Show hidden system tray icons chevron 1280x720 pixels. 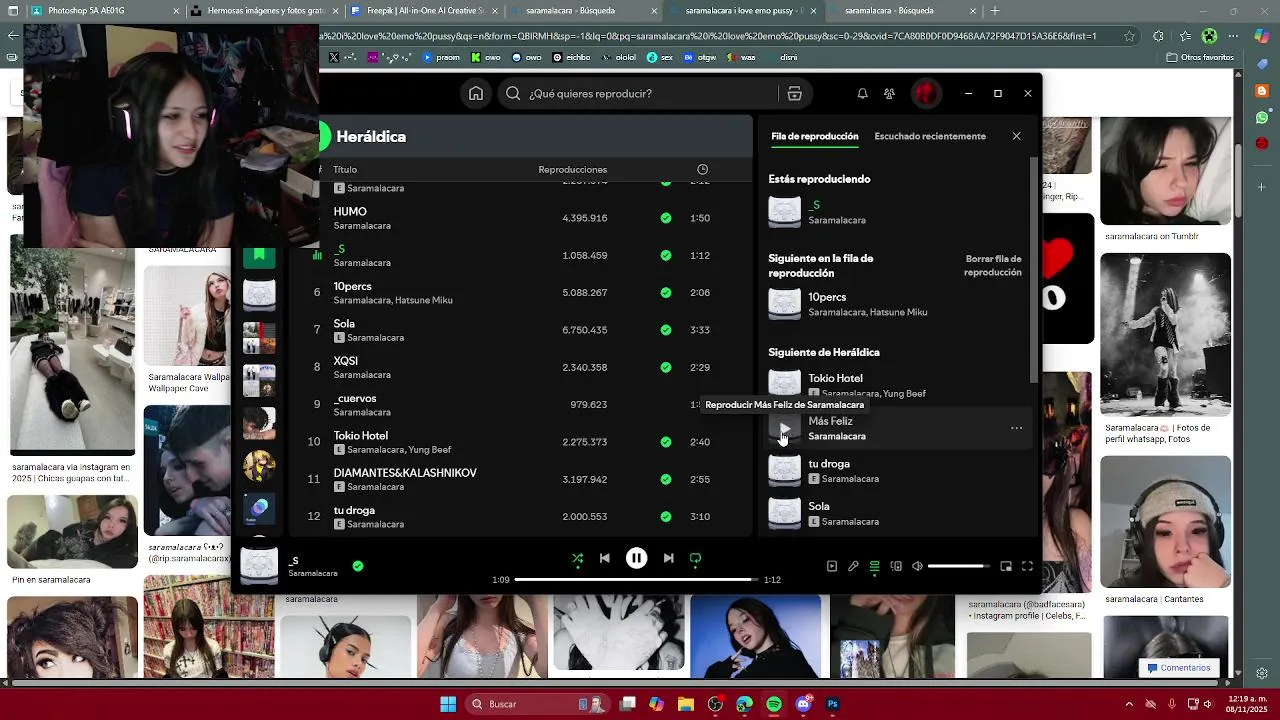[1129, 704]
